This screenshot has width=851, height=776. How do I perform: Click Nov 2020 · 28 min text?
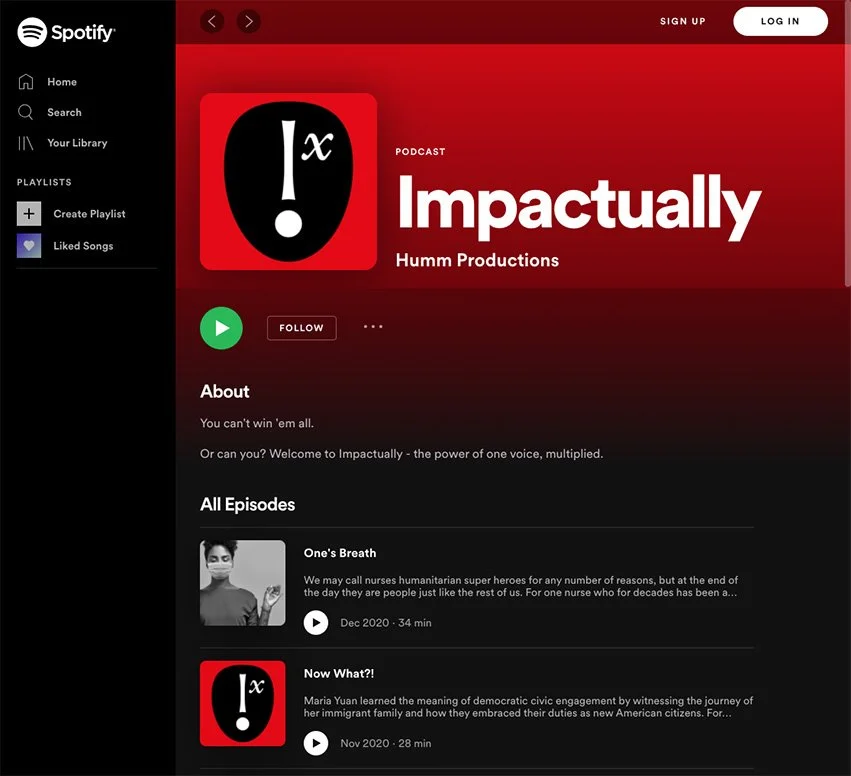386,743
